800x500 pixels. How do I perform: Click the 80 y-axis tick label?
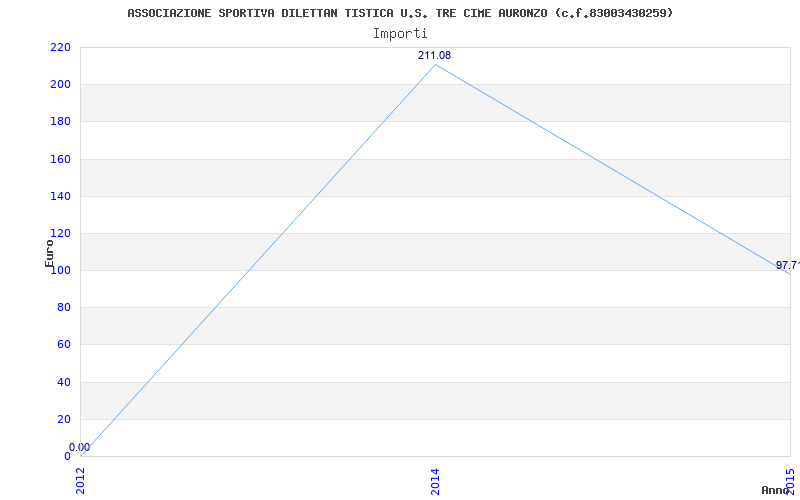pos(63,308)
